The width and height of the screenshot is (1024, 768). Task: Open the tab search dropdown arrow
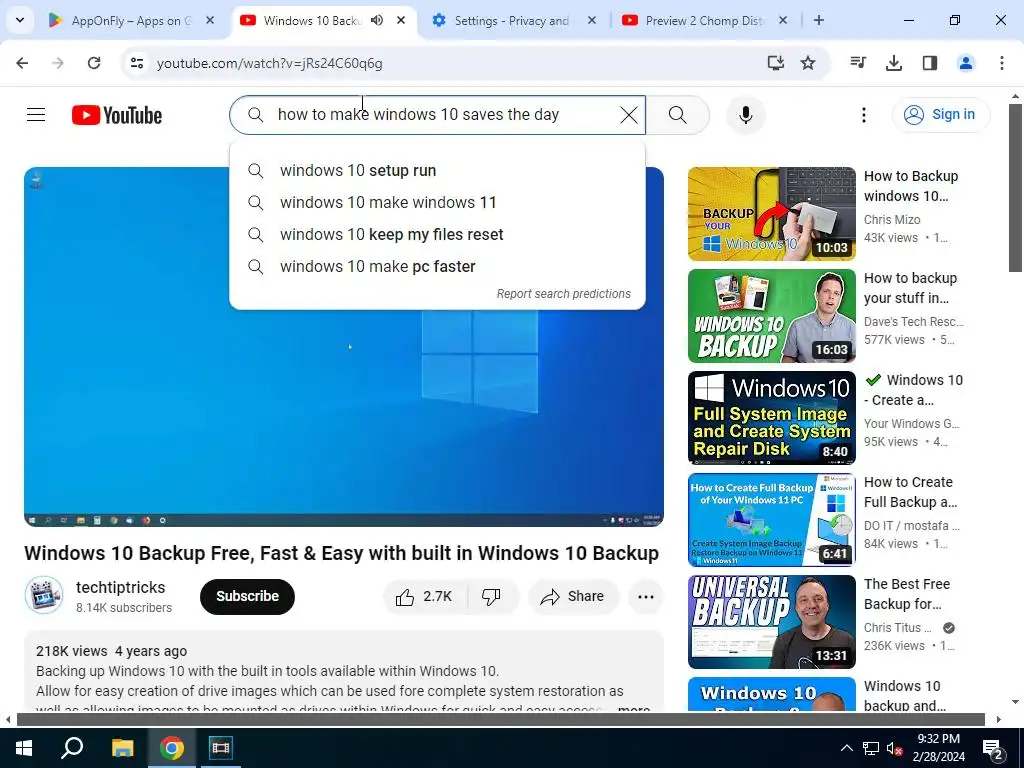coord(20,20)
